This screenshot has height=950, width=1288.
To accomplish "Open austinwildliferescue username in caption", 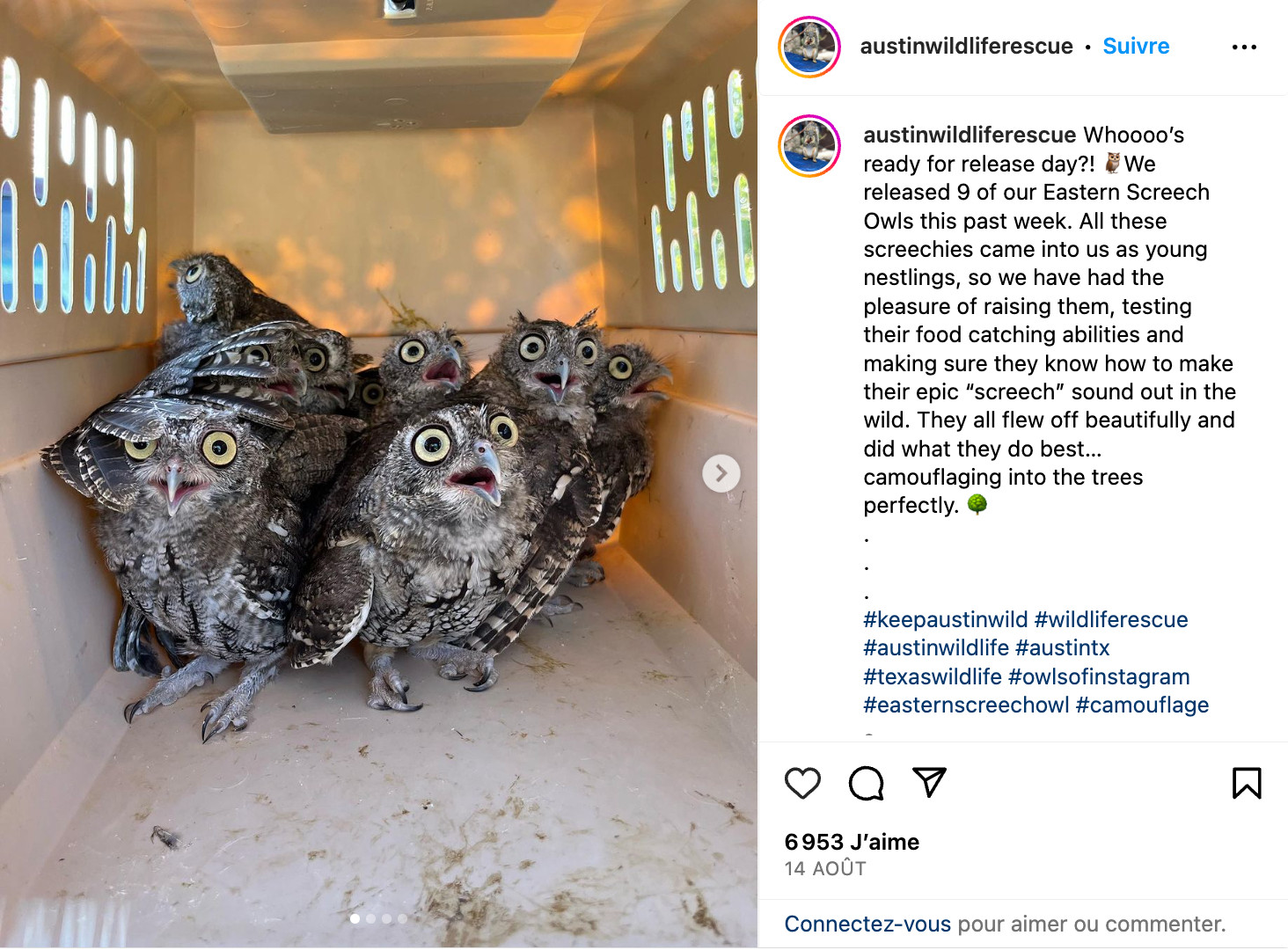I will [x=970, y=135].
